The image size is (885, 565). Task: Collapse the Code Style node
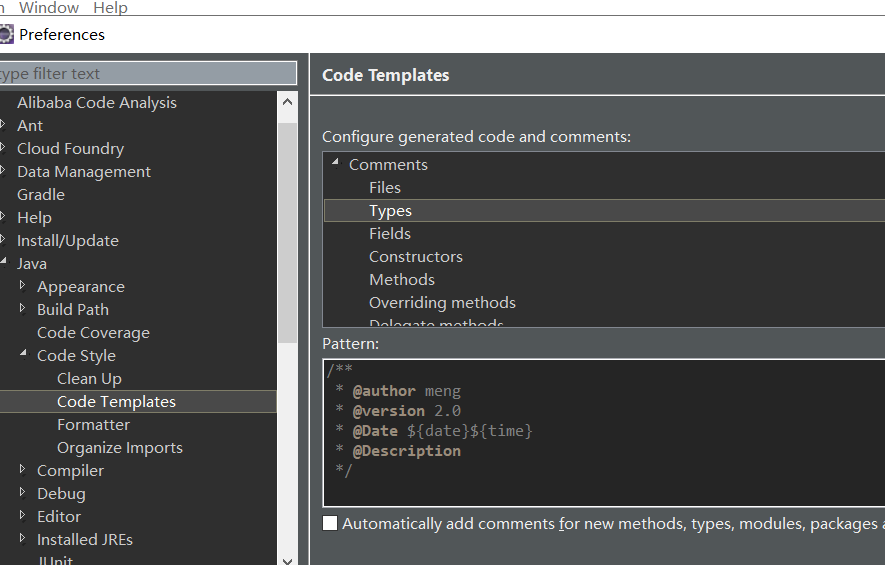[23, 354]
